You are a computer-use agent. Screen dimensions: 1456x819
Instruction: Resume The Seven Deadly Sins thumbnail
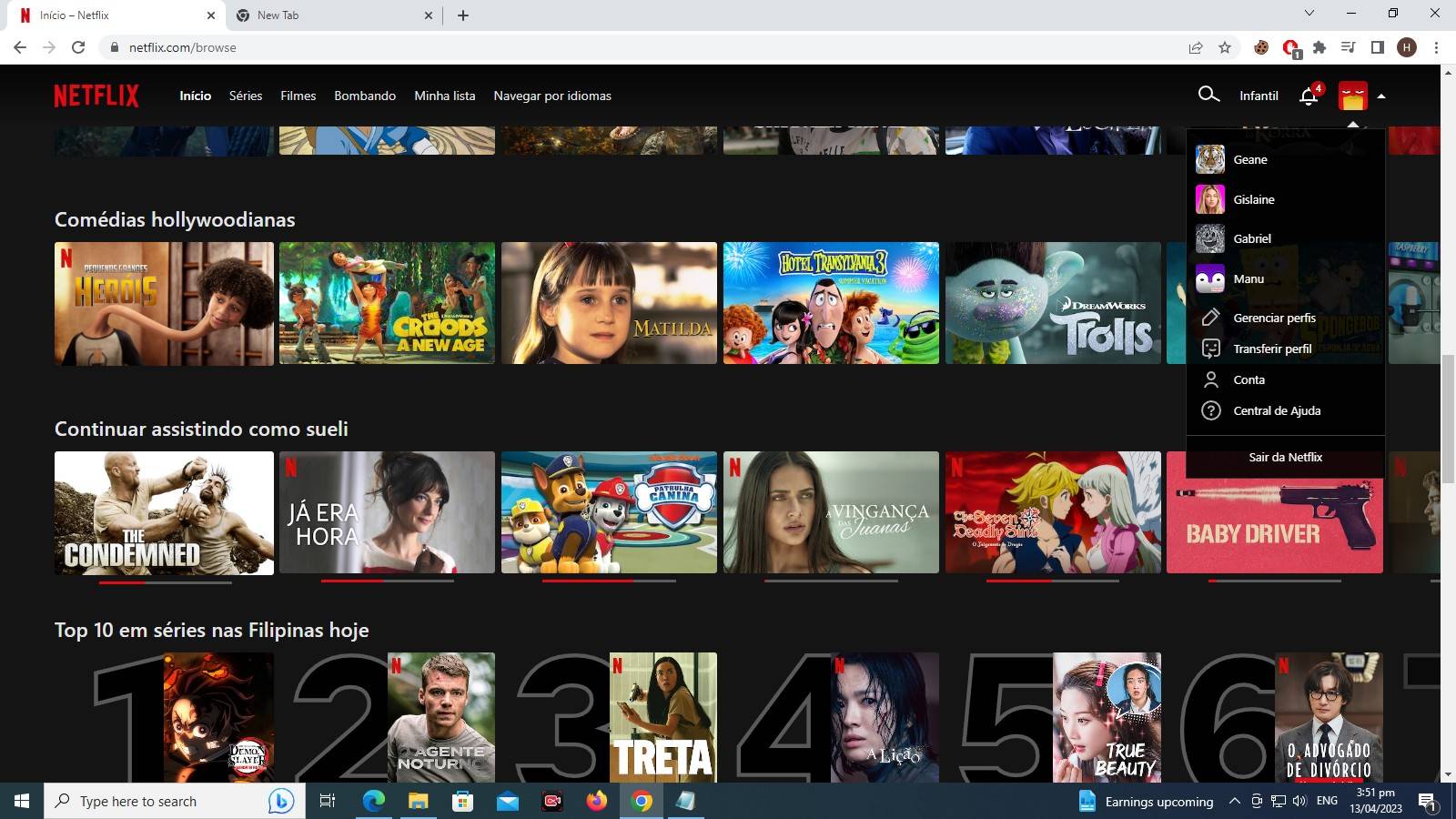(x=1053, y=512)
